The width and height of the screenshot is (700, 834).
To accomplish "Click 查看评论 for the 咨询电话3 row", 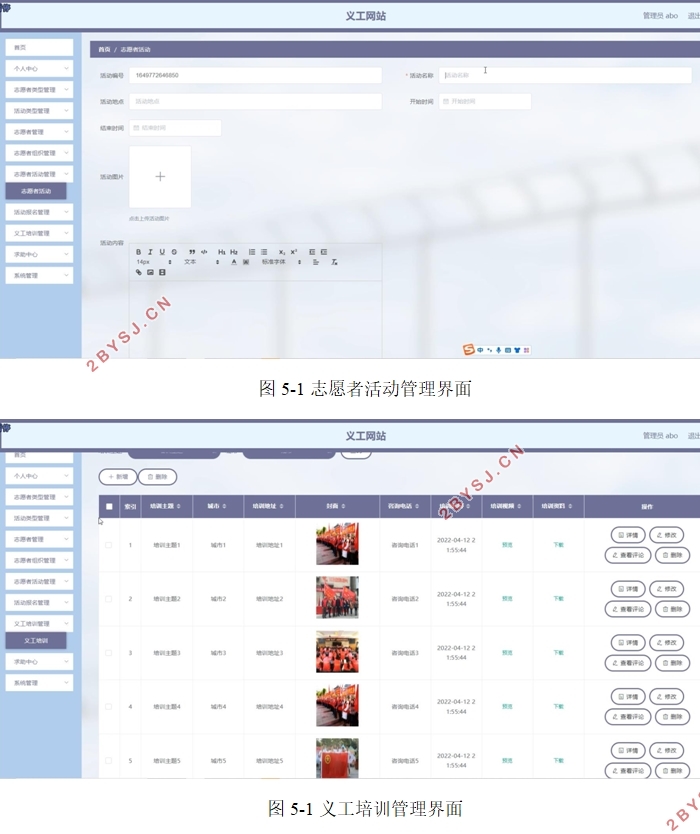I will pyautogui.click(x=628, y=663).
